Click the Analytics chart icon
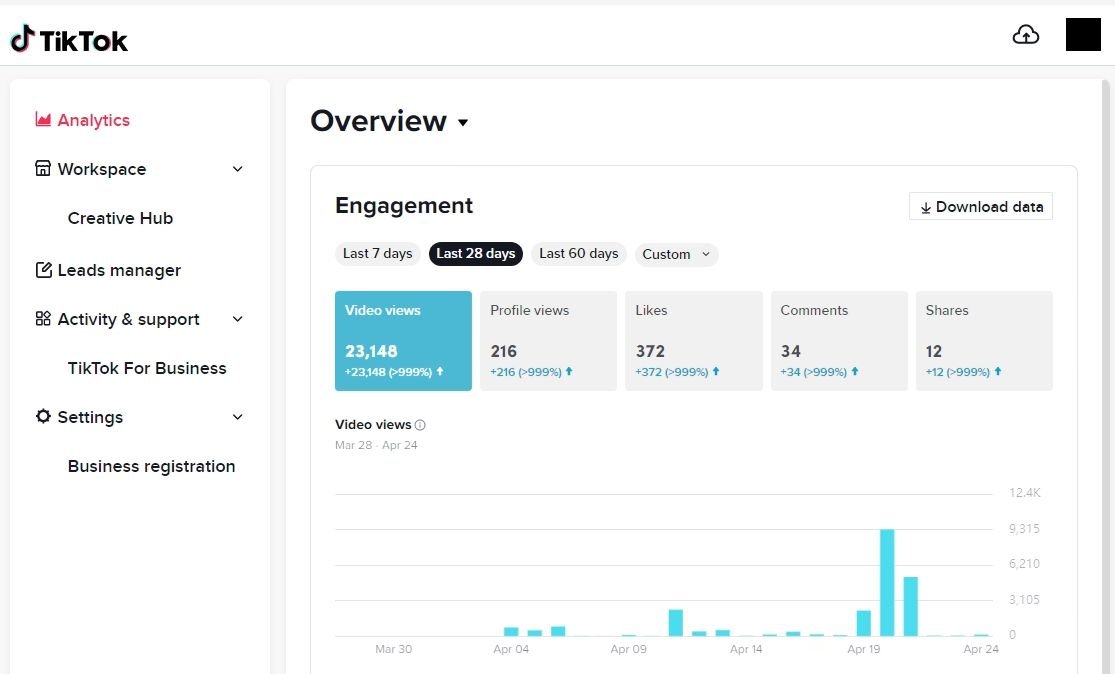 click(x=43, y=119)
